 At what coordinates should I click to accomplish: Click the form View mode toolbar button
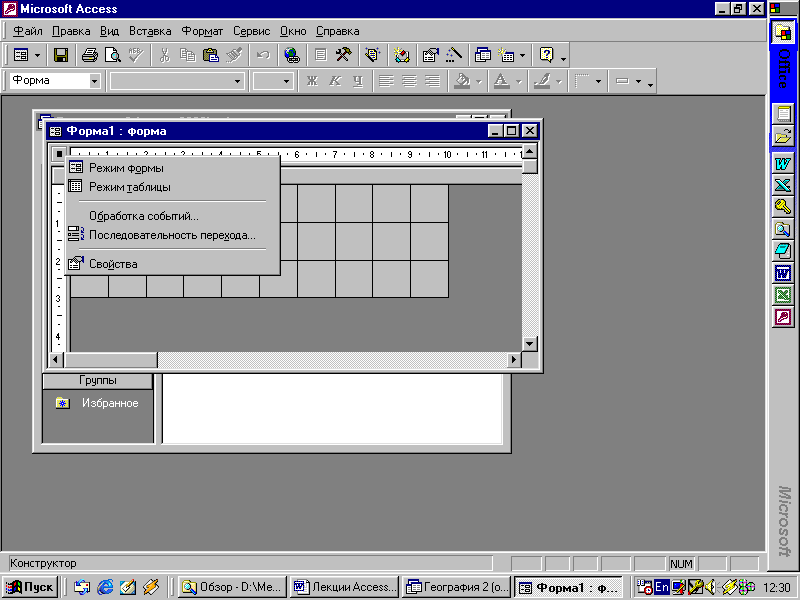click(x=21, y=55)
